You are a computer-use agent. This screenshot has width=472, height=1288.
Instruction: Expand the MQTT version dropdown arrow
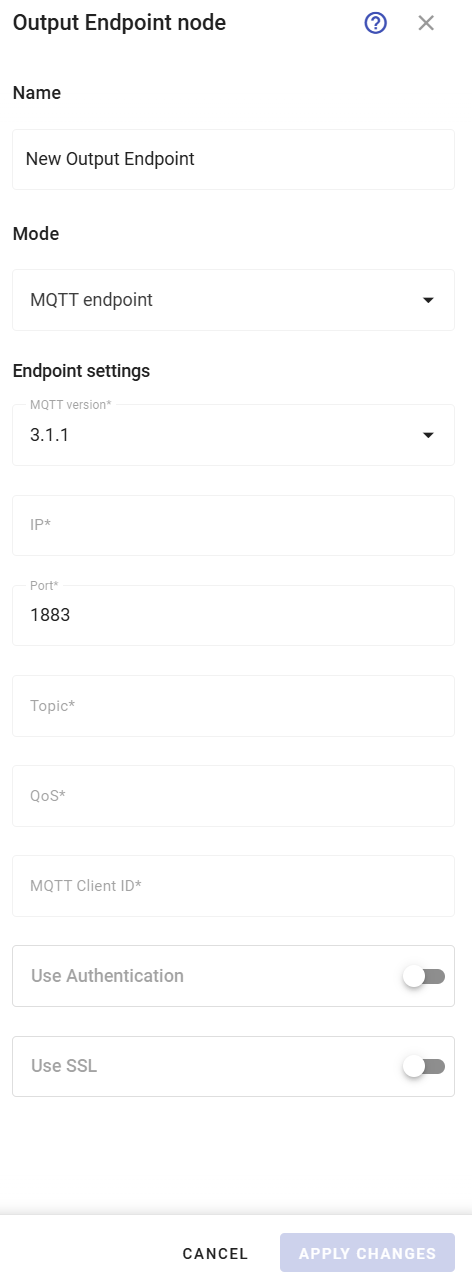(x=428, y=435)
